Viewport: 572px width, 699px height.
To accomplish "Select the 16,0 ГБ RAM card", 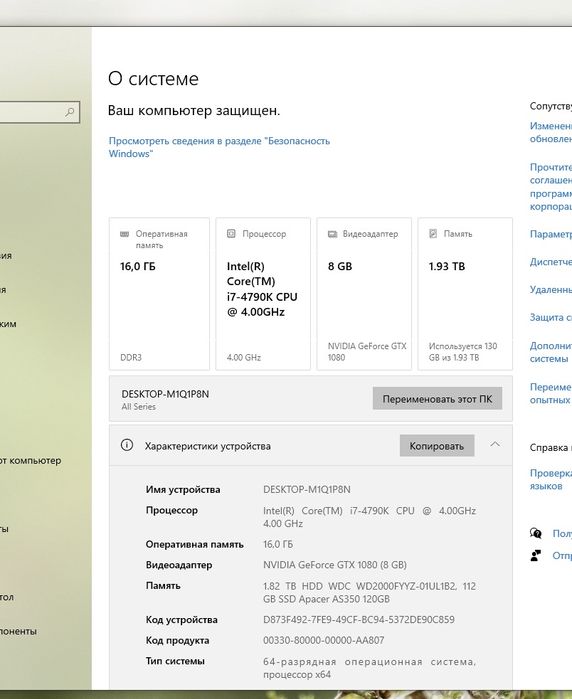I will [x=159, y=294].
